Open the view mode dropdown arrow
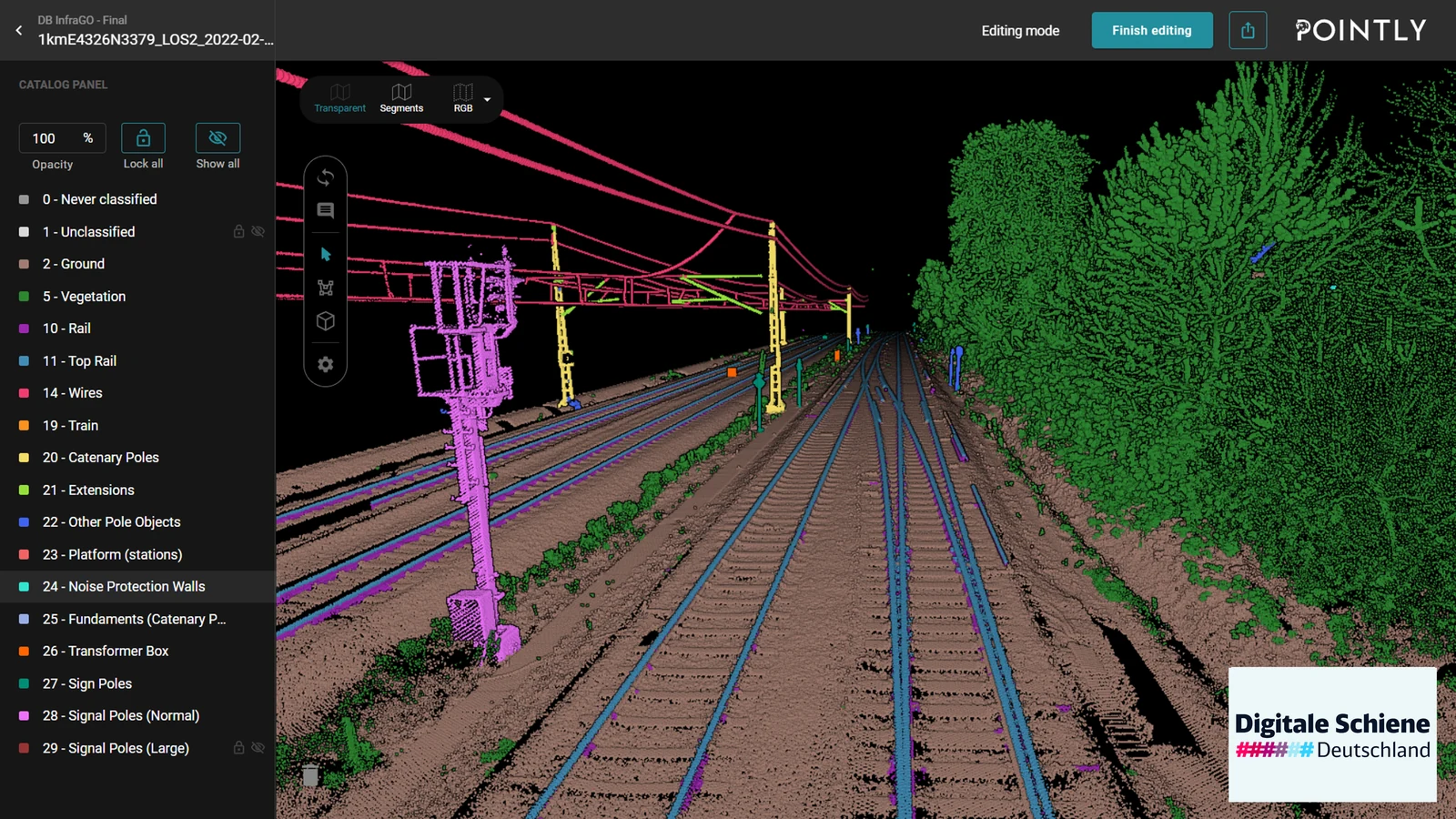The image size is (1456, 819). pyautogui.click(x=488, y=99)
